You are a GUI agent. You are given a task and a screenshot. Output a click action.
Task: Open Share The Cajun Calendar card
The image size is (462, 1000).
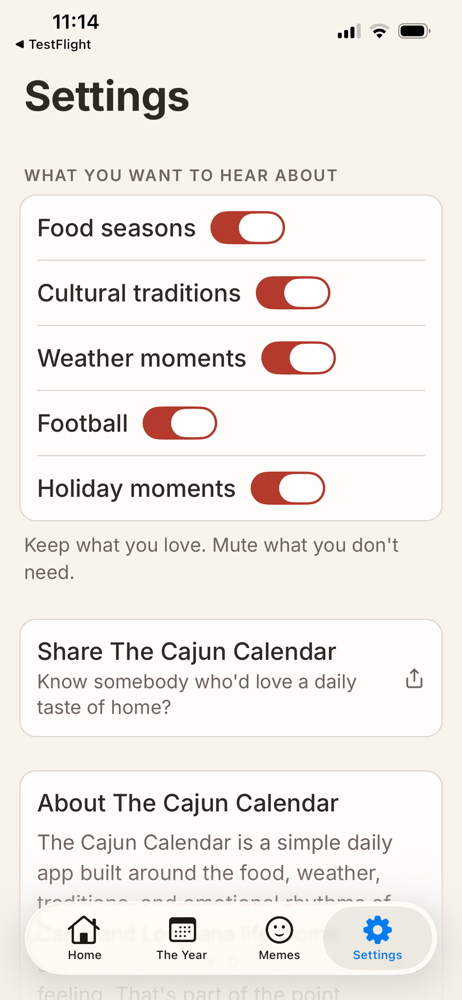pos(231,678)
